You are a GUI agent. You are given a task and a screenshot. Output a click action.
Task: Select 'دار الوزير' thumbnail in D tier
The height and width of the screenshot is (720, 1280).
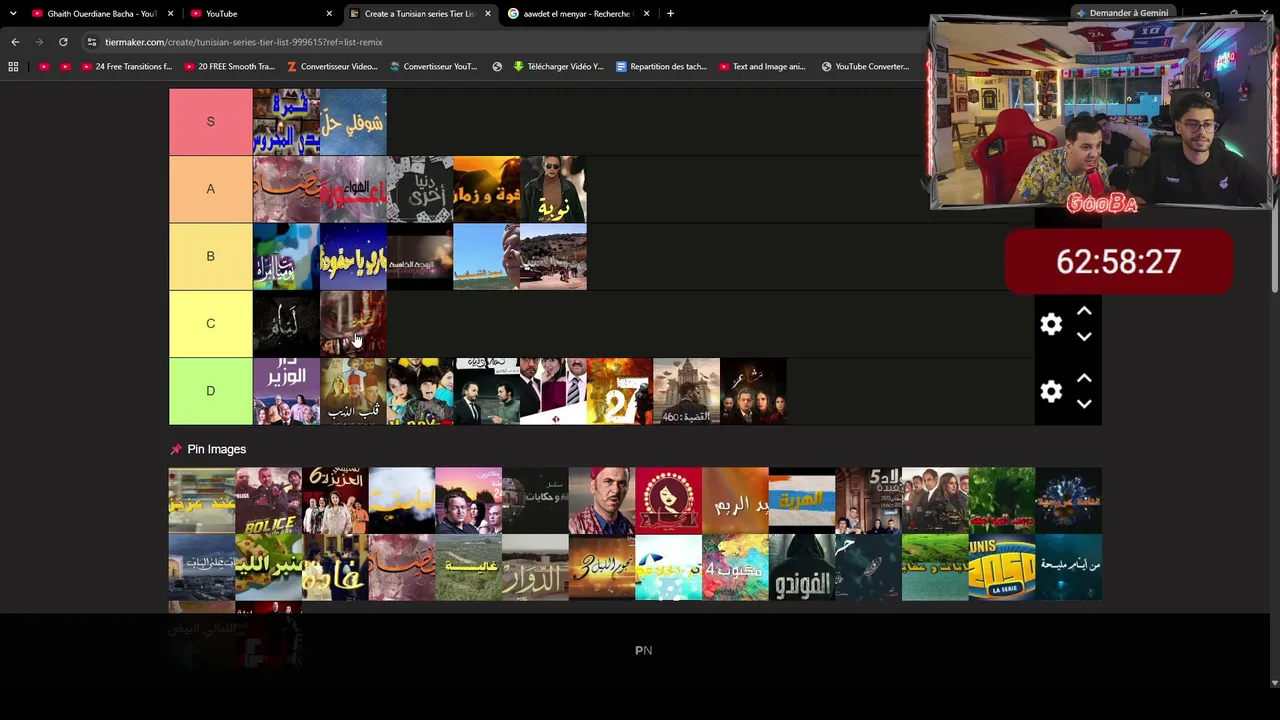[x=286, y=391]
